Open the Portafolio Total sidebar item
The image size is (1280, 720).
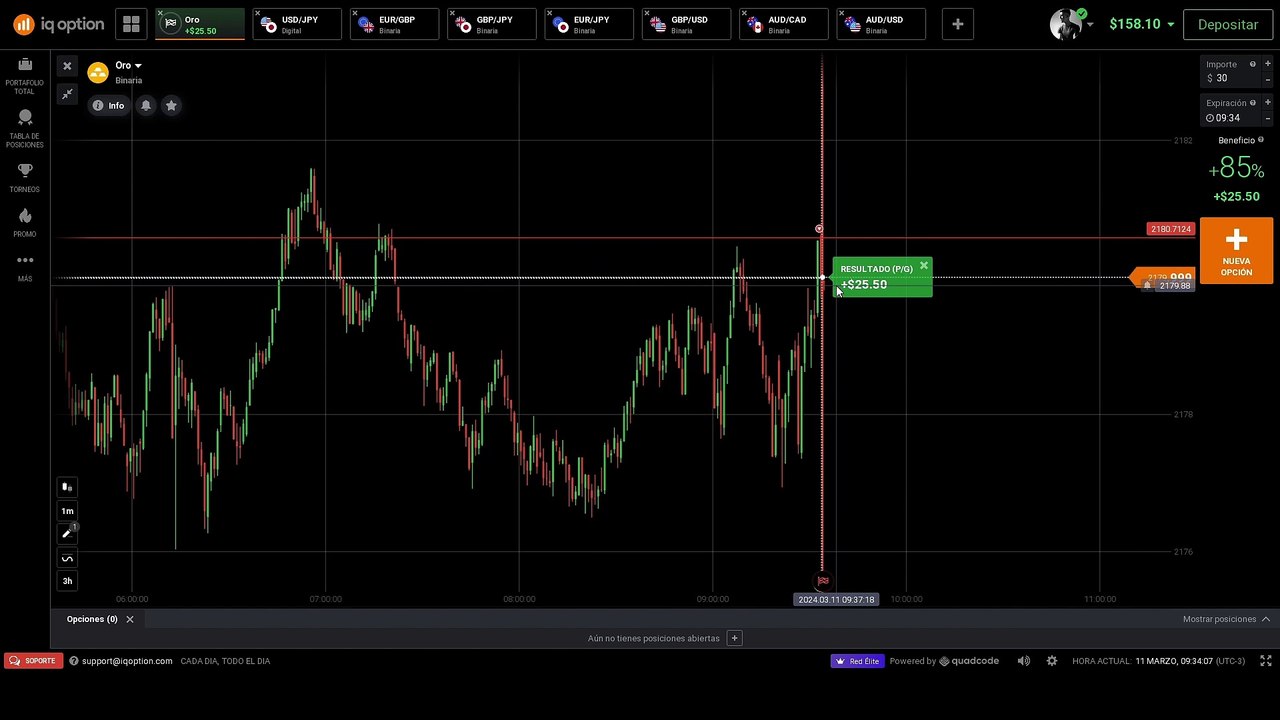click(x=25, y=76)
